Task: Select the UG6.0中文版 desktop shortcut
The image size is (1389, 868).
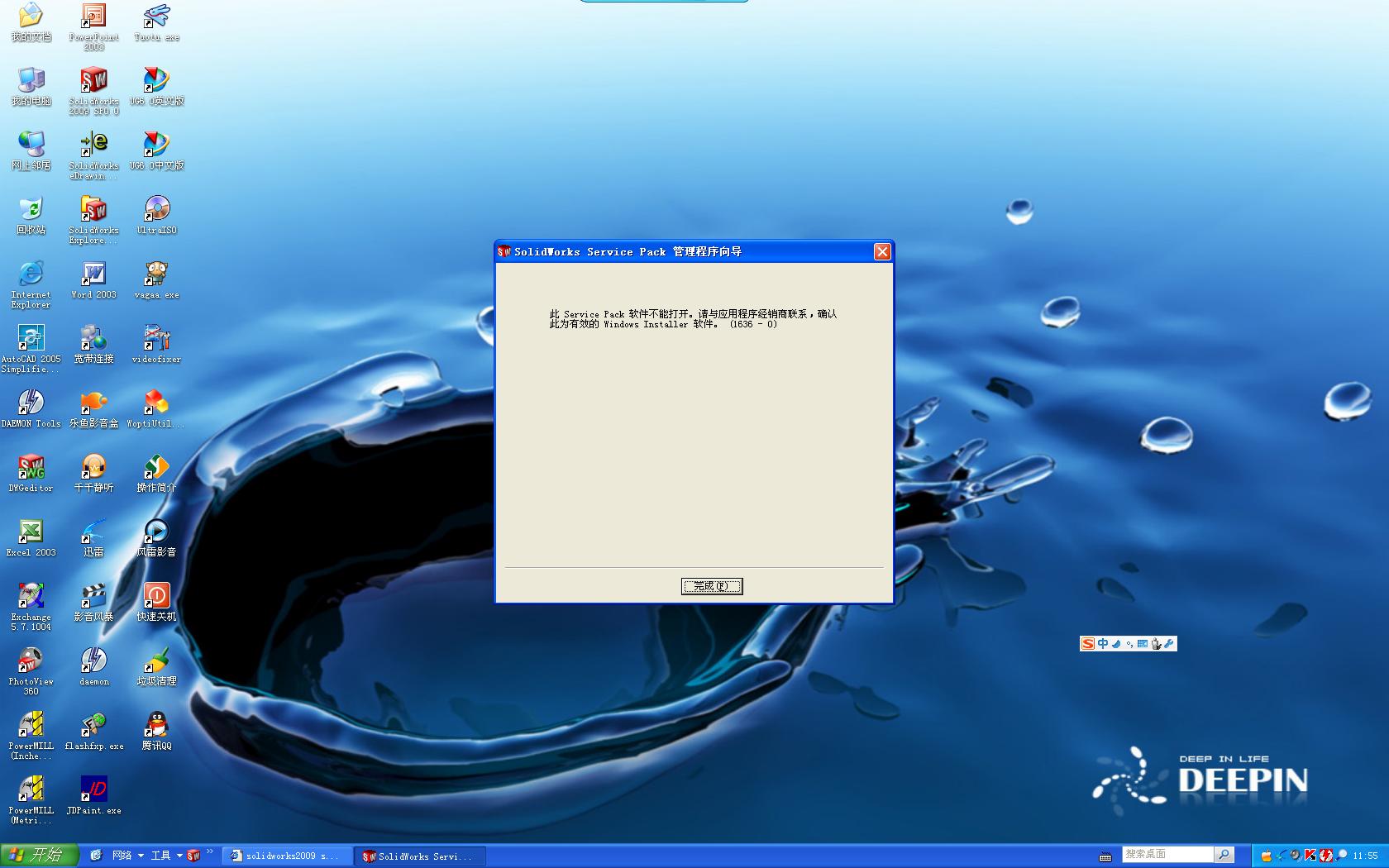Action: 156,151
